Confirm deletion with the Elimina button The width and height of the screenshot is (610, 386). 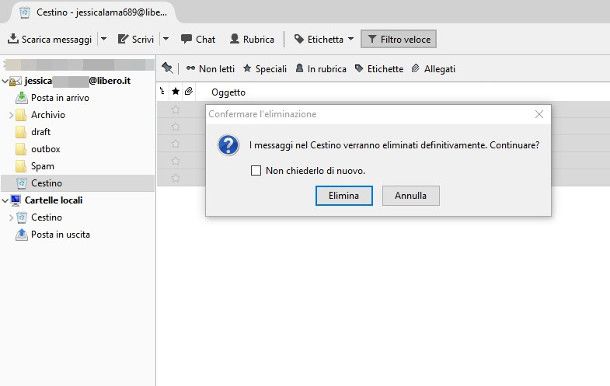(344, 196)
